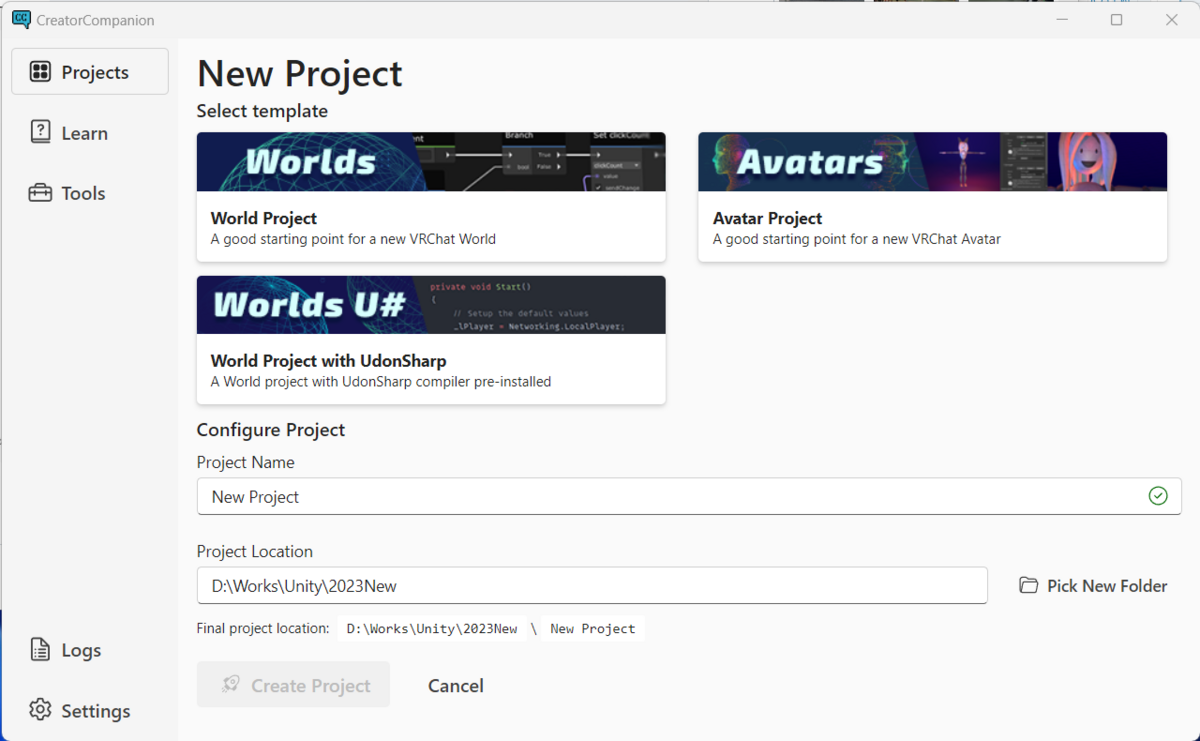Click the Learn book icon

[40, 132]
